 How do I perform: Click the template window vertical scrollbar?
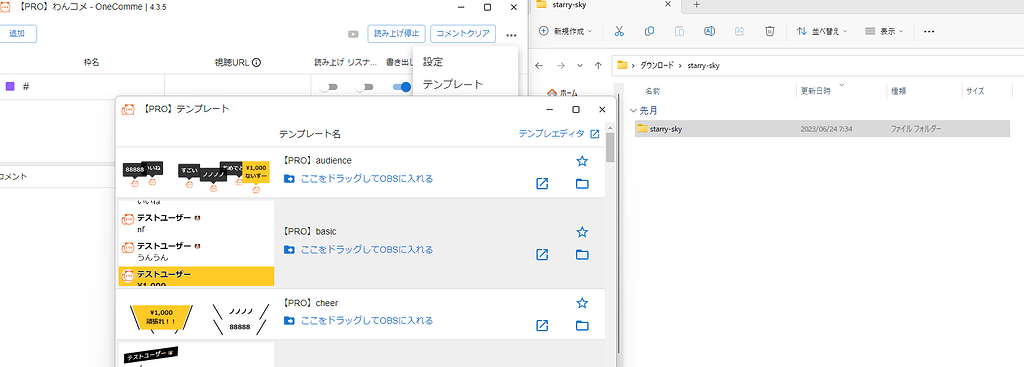pyautogui.click(x=610, y=147)
